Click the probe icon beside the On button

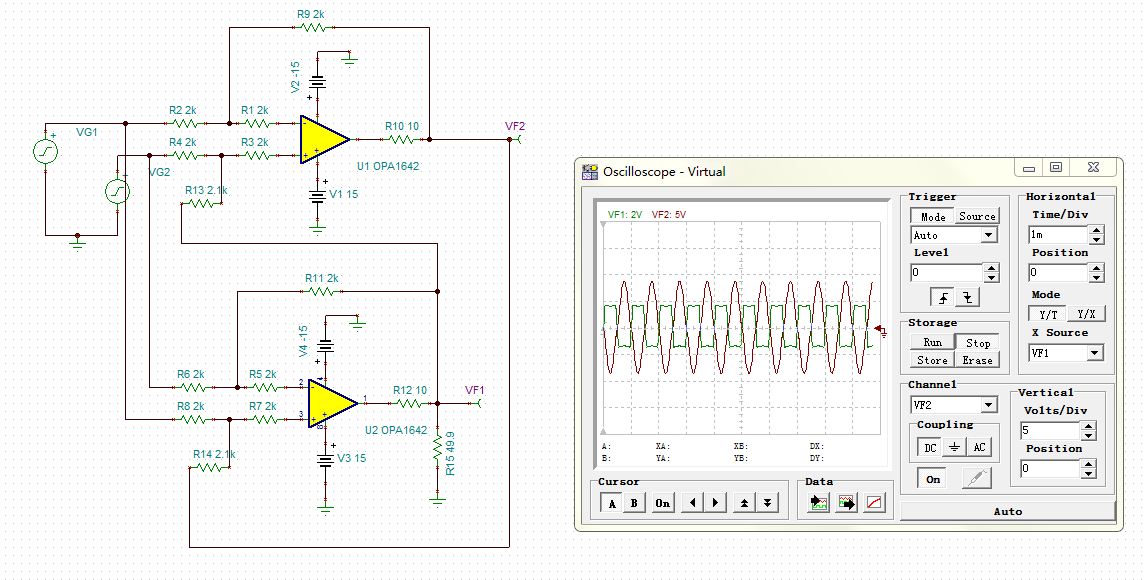[x=976, y=479]
